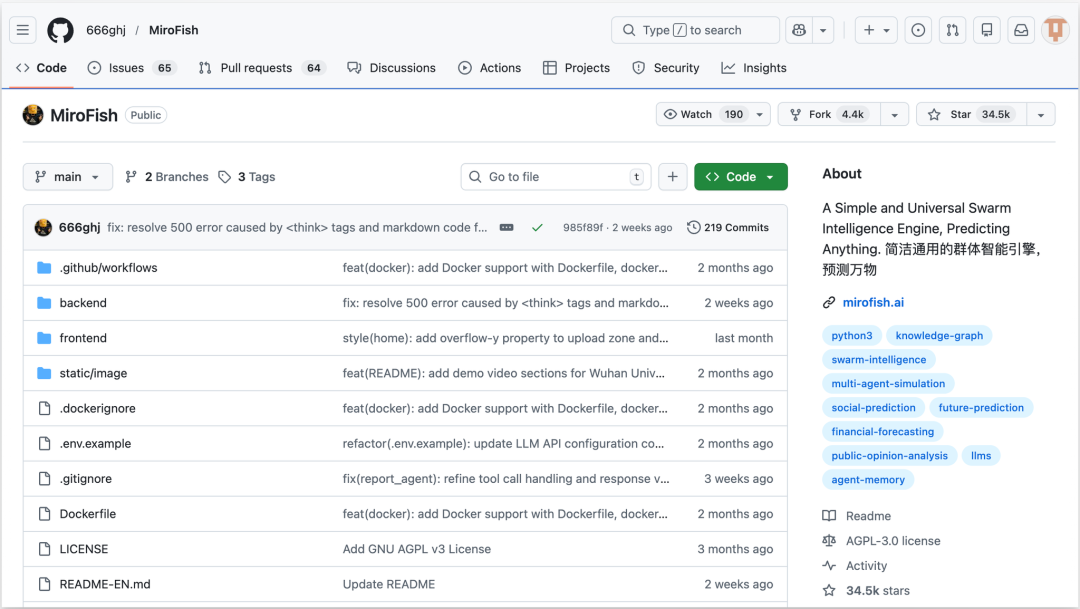Open Copilot chat icon in header
The height and width of the screenshot is (609, 1080).
(798, 30)
